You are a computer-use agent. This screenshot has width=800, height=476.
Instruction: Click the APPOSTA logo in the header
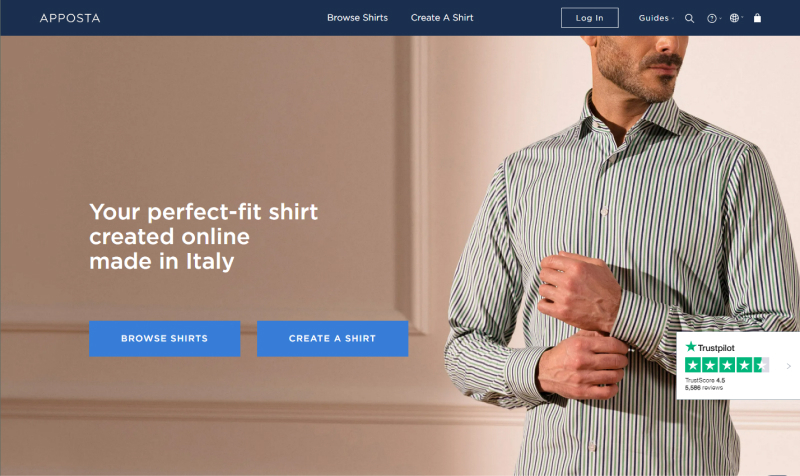coord(70,18)
